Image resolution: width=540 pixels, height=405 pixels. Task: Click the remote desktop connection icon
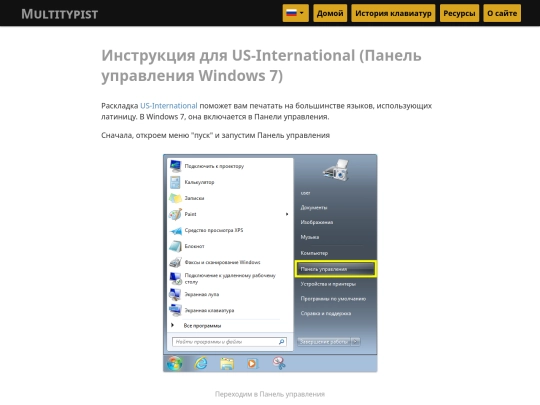175,278
